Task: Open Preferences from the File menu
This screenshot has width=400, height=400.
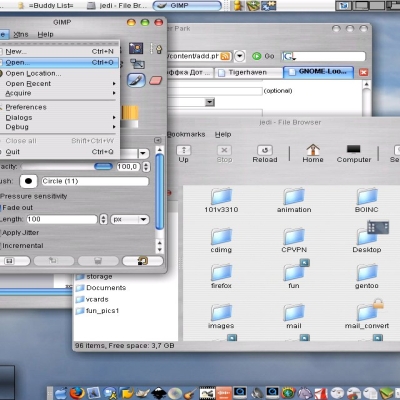Action: [x=59, y=107]
